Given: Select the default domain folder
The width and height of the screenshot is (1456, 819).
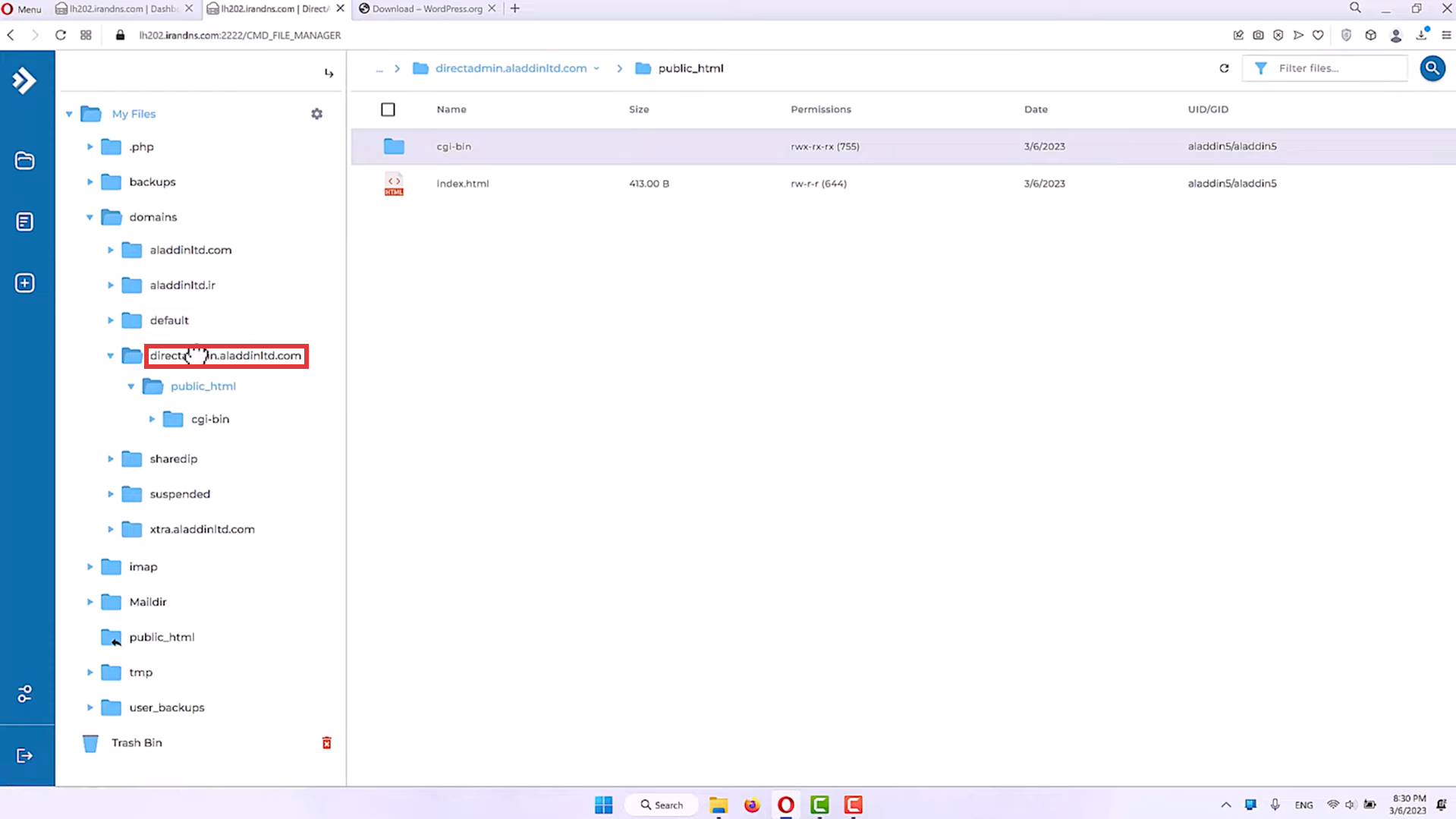Looking at the screenshot, I should (x=169, y=320).
